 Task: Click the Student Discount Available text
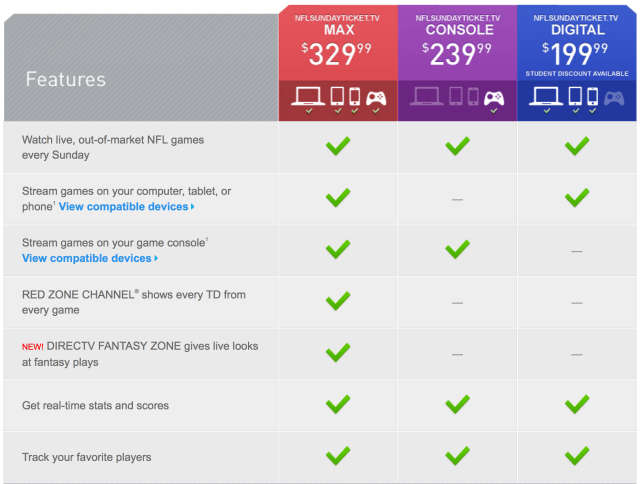(577, 73)
